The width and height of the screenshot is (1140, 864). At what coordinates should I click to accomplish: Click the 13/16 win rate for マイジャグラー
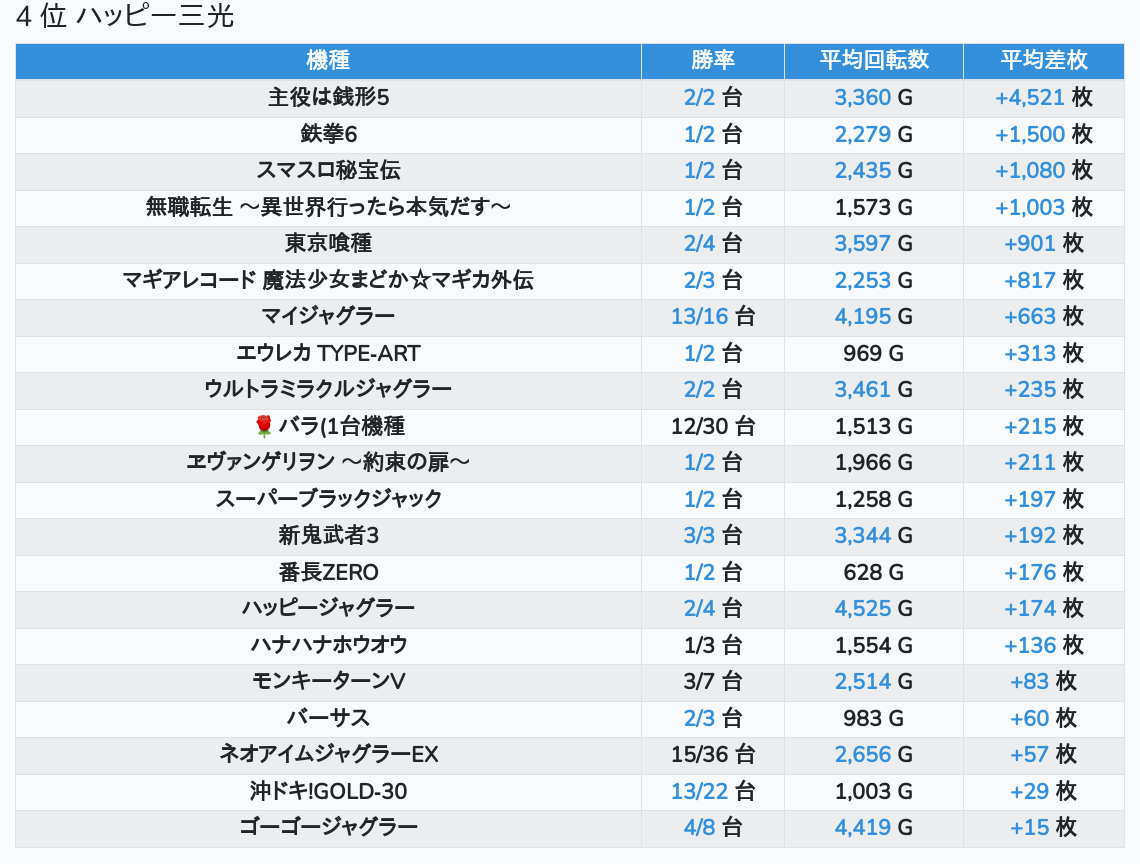[x=700, y=317]
